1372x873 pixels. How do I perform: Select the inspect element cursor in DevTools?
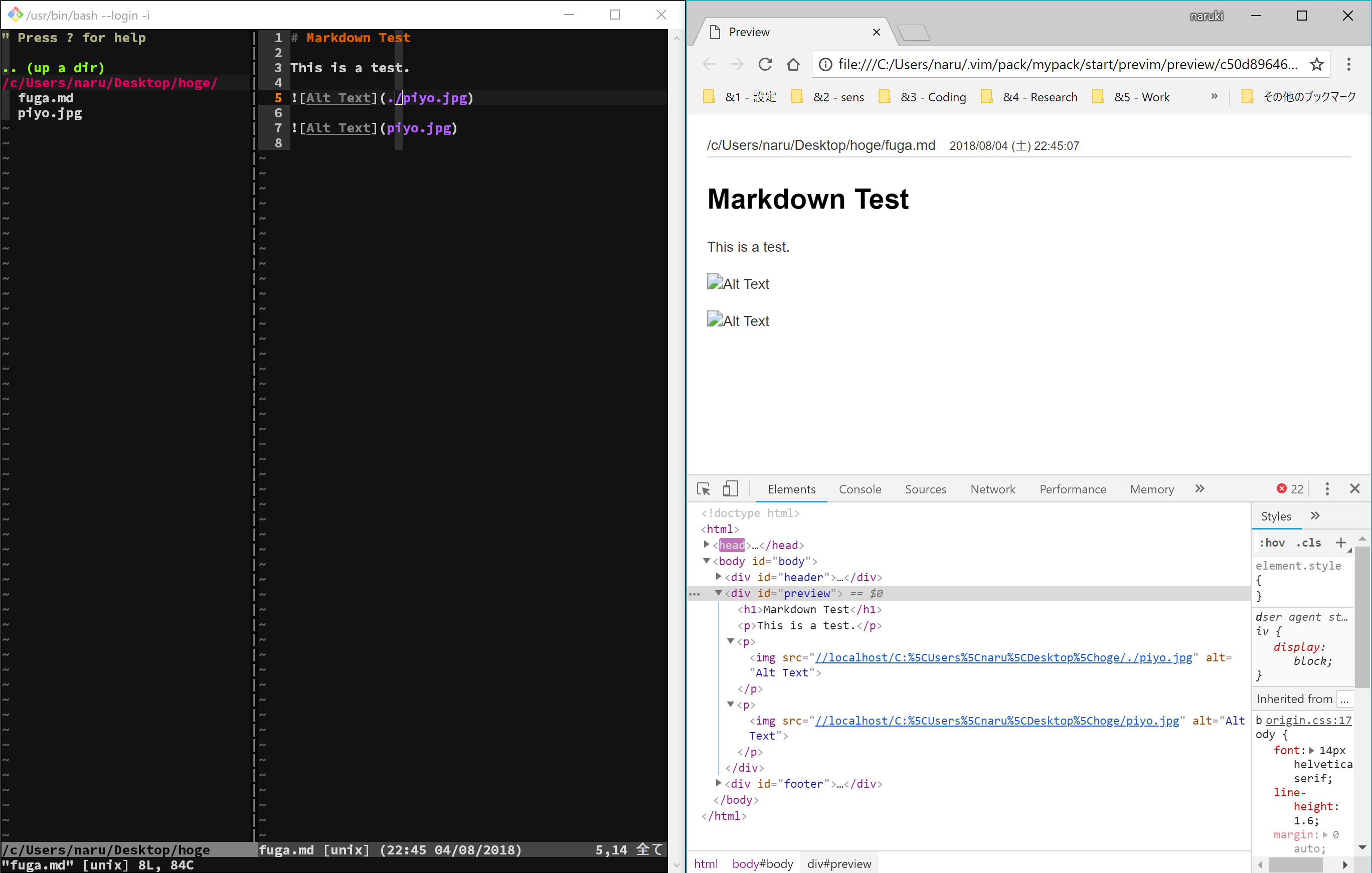click(703, 489)
